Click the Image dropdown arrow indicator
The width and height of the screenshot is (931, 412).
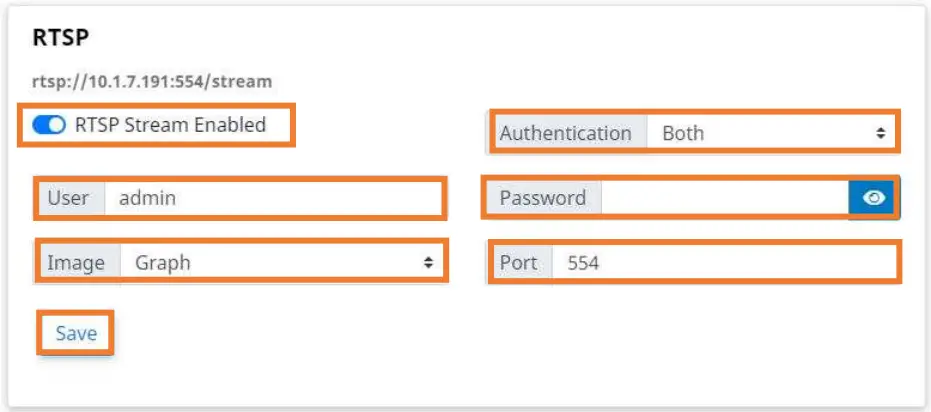coord(428,263)
